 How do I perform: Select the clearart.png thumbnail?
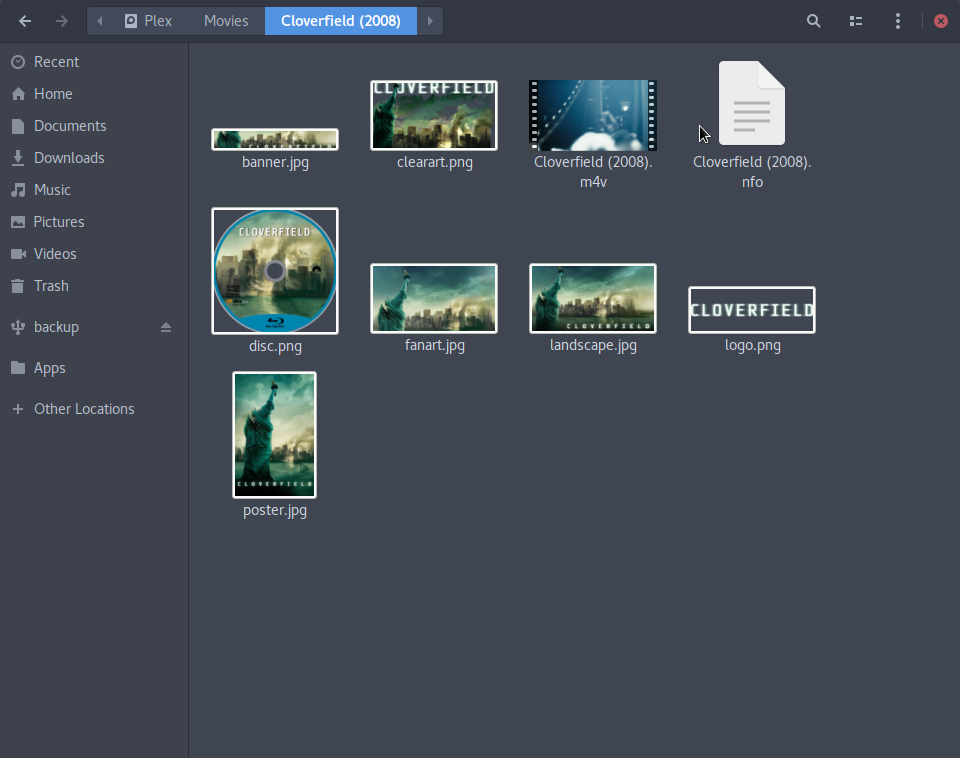tap(434, 115)
